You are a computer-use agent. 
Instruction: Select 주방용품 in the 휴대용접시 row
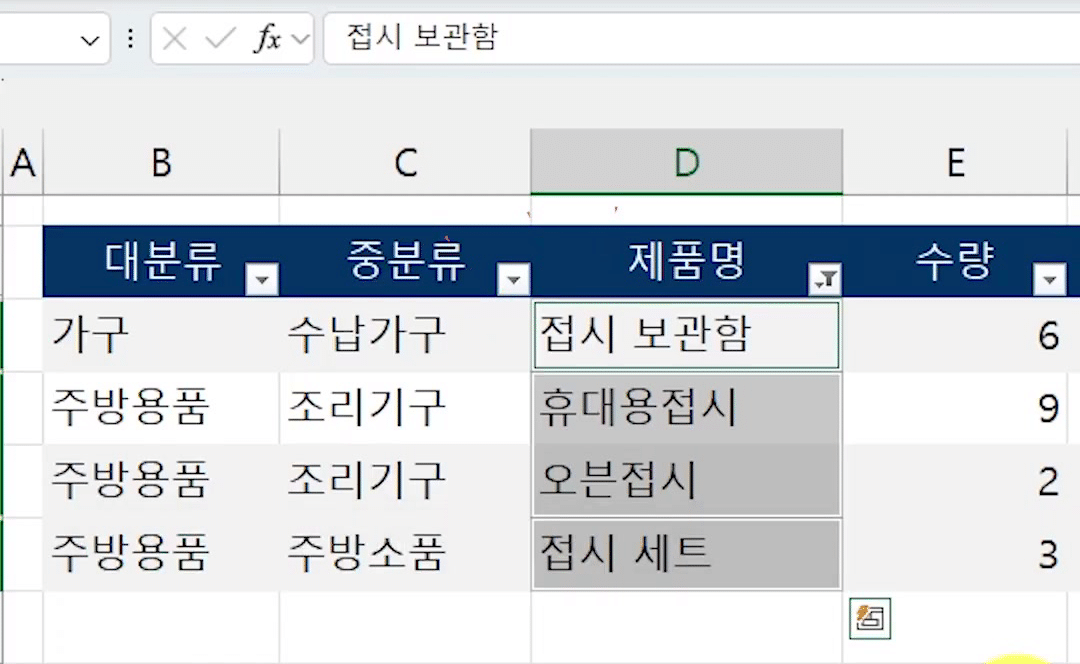[x=161, y=408]
